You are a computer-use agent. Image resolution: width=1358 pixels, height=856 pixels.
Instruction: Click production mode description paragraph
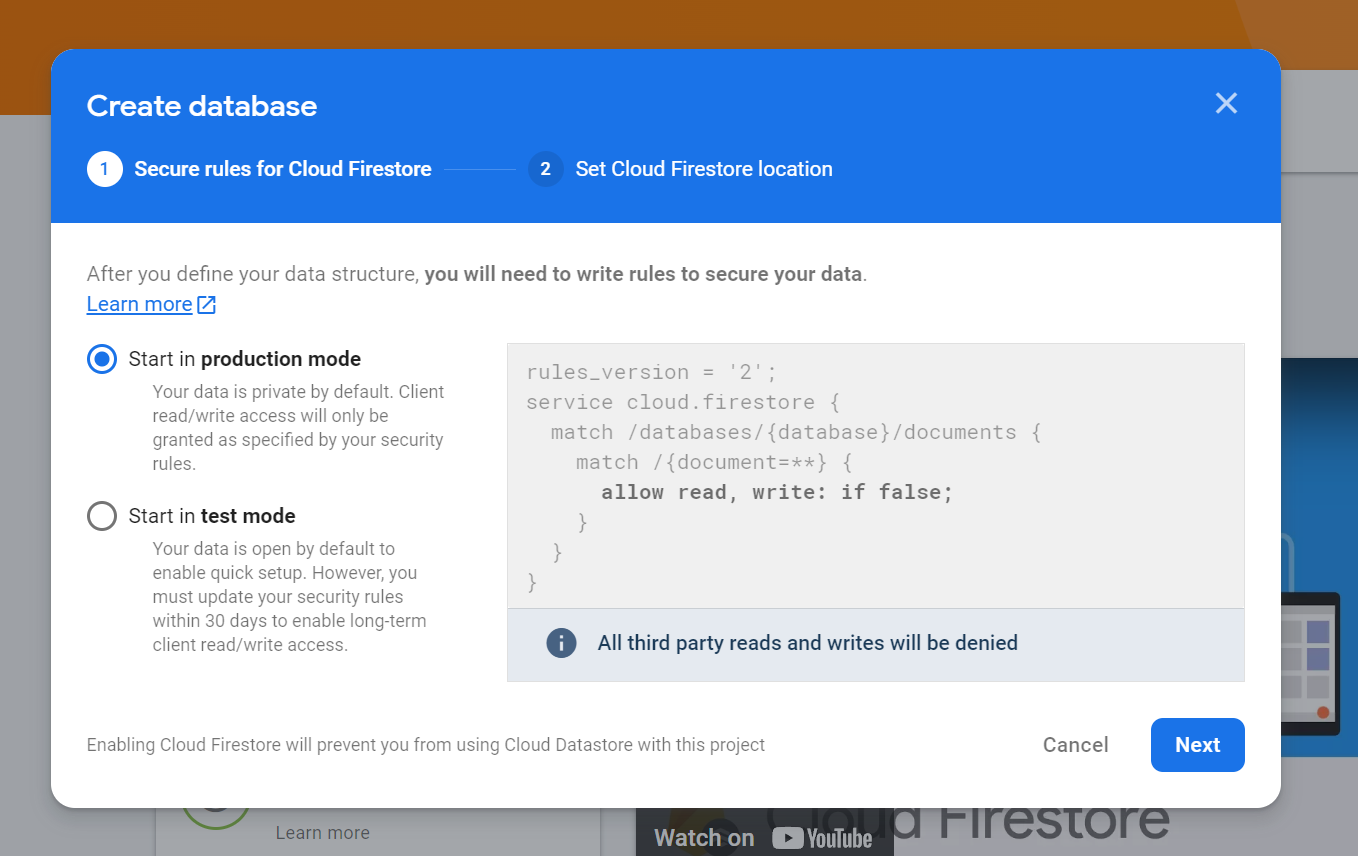coord(298,428)
